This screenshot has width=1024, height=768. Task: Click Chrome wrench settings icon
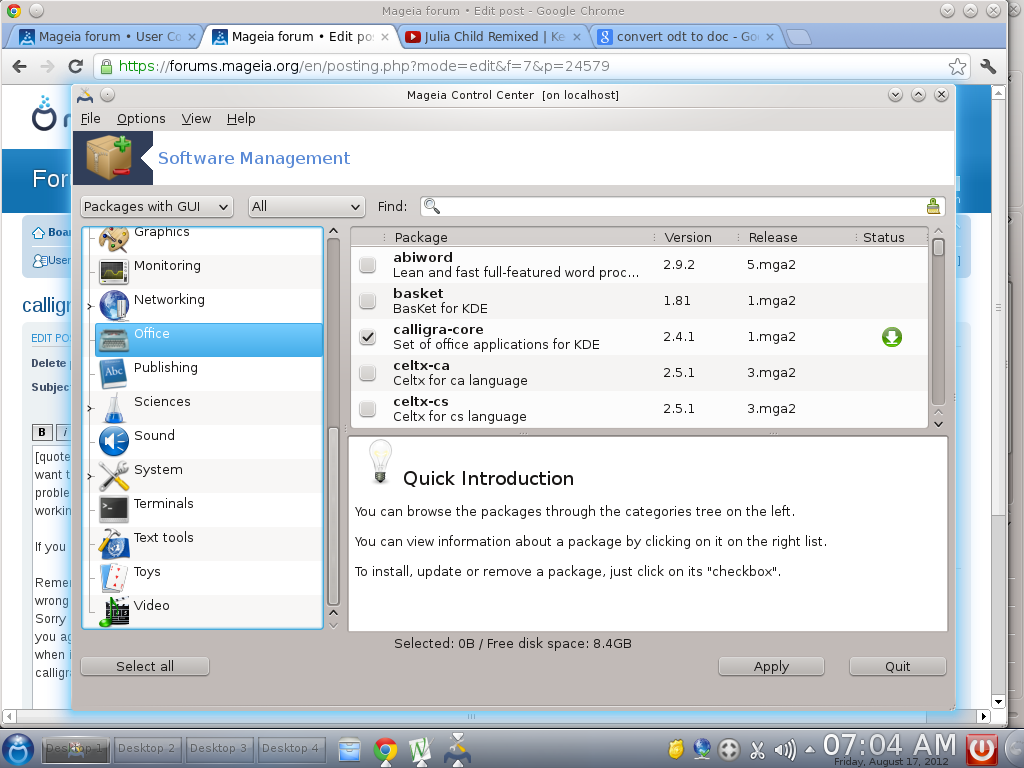tap(987, 66)
